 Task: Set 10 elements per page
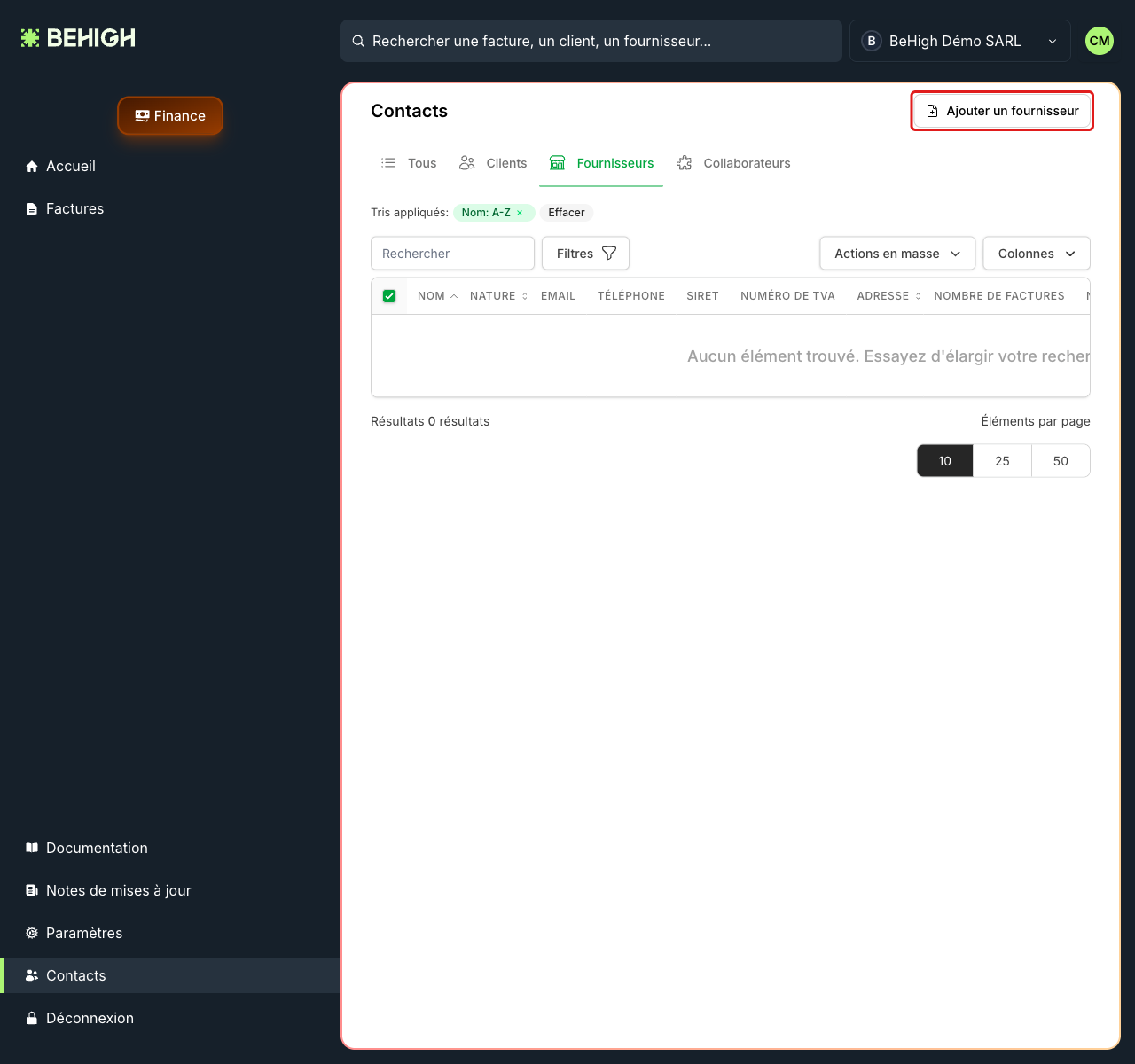click(945, 461)
